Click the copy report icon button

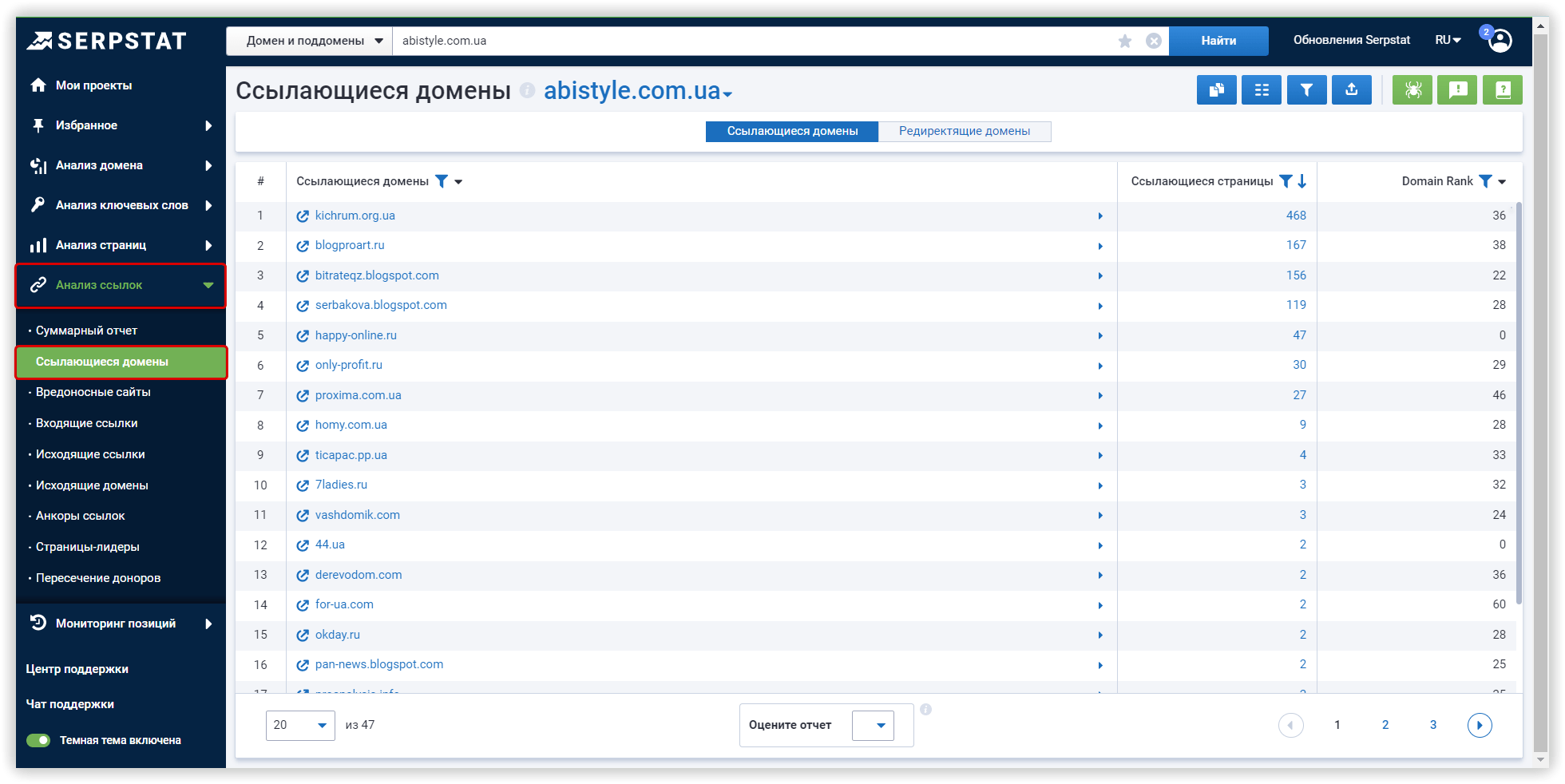(1216, 90)
